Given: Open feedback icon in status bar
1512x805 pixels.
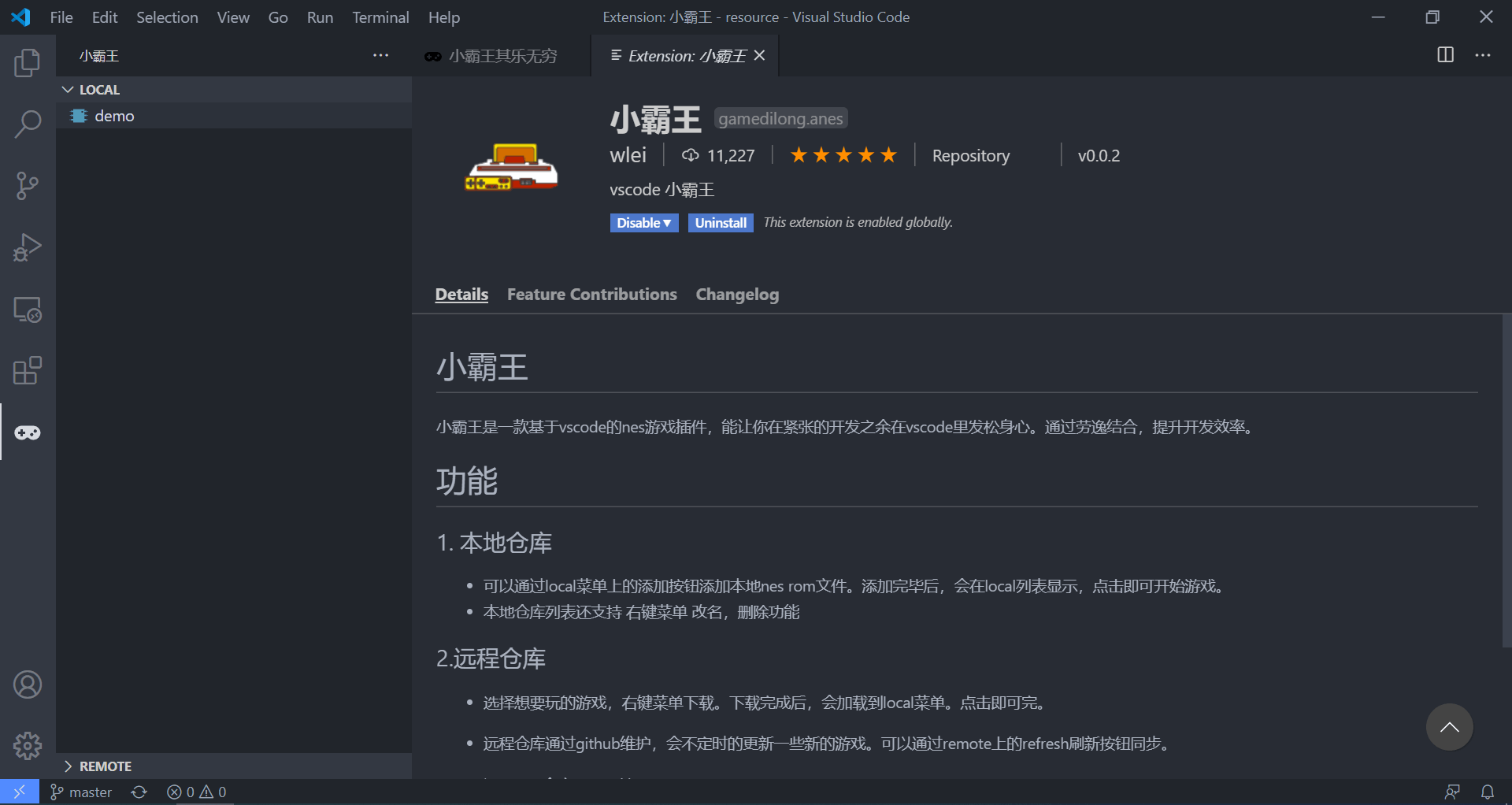Looking at the screenshot, I should [x=1452, y=792].
